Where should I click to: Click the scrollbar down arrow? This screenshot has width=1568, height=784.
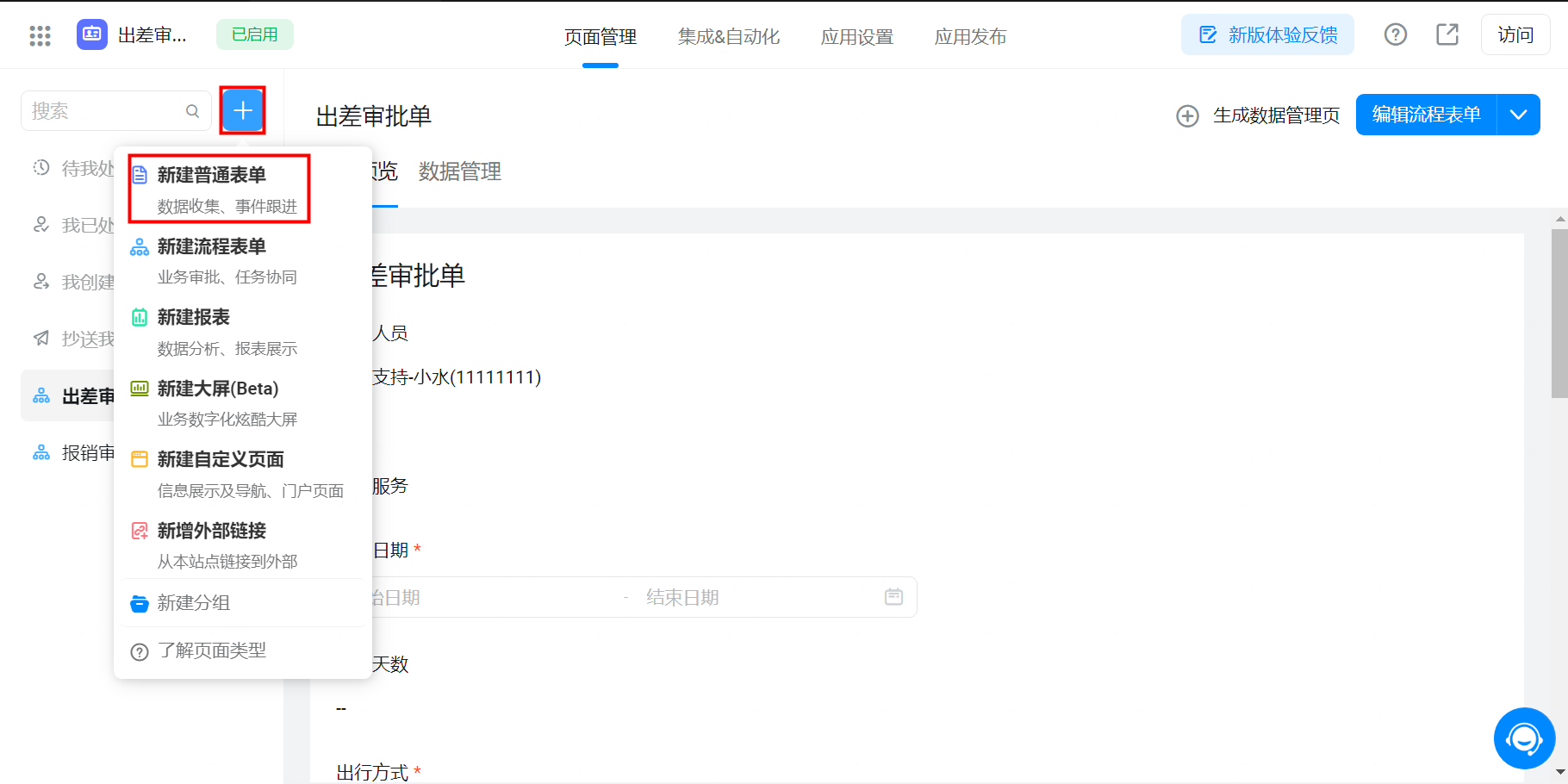pos(1560,772)
